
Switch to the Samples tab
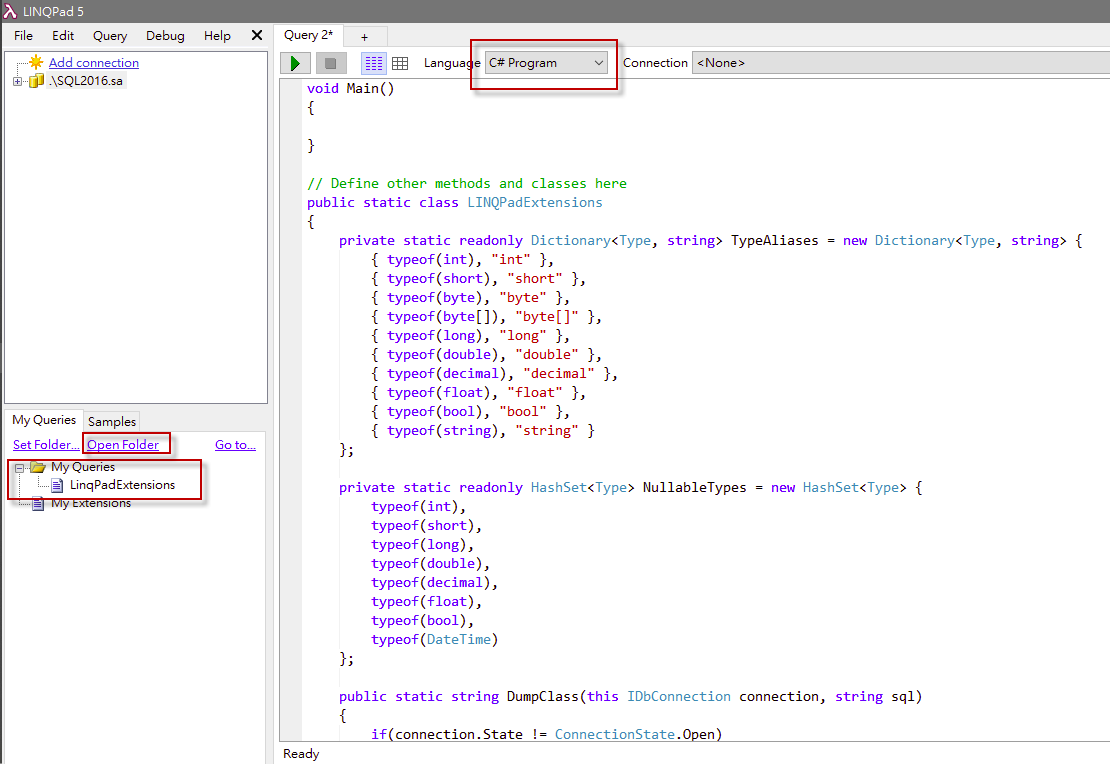click(112, 421)
